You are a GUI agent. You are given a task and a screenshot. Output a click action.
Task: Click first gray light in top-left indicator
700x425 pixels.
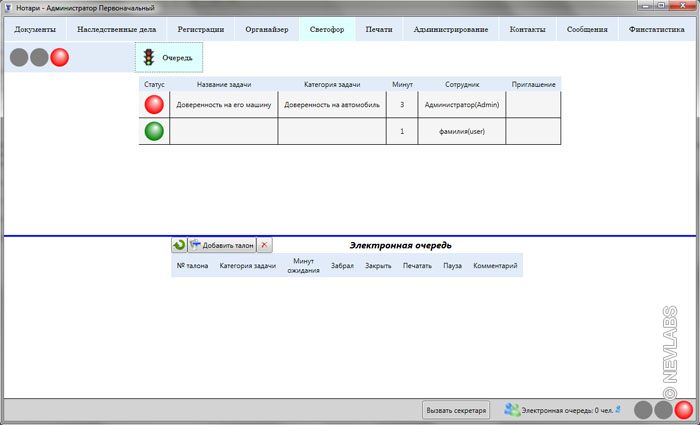point(19,58)
